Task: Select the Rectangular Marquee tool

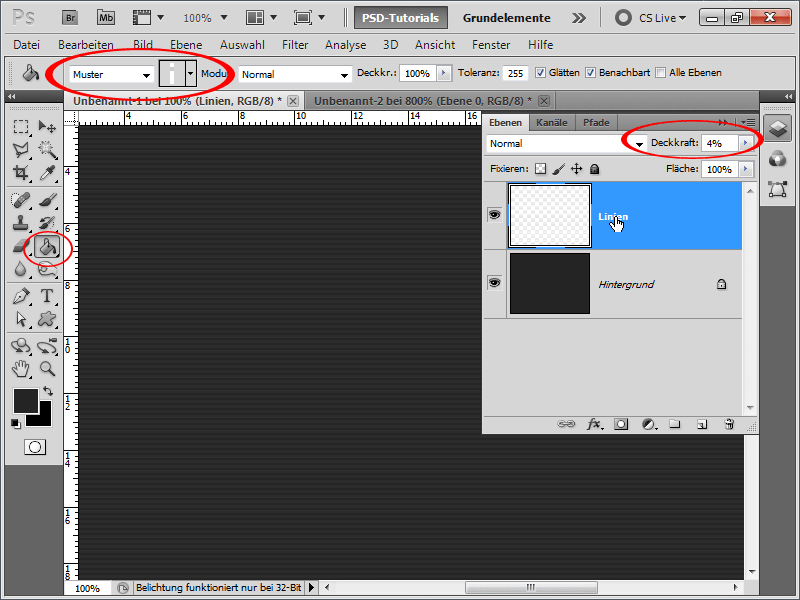Action: [20, 126]
